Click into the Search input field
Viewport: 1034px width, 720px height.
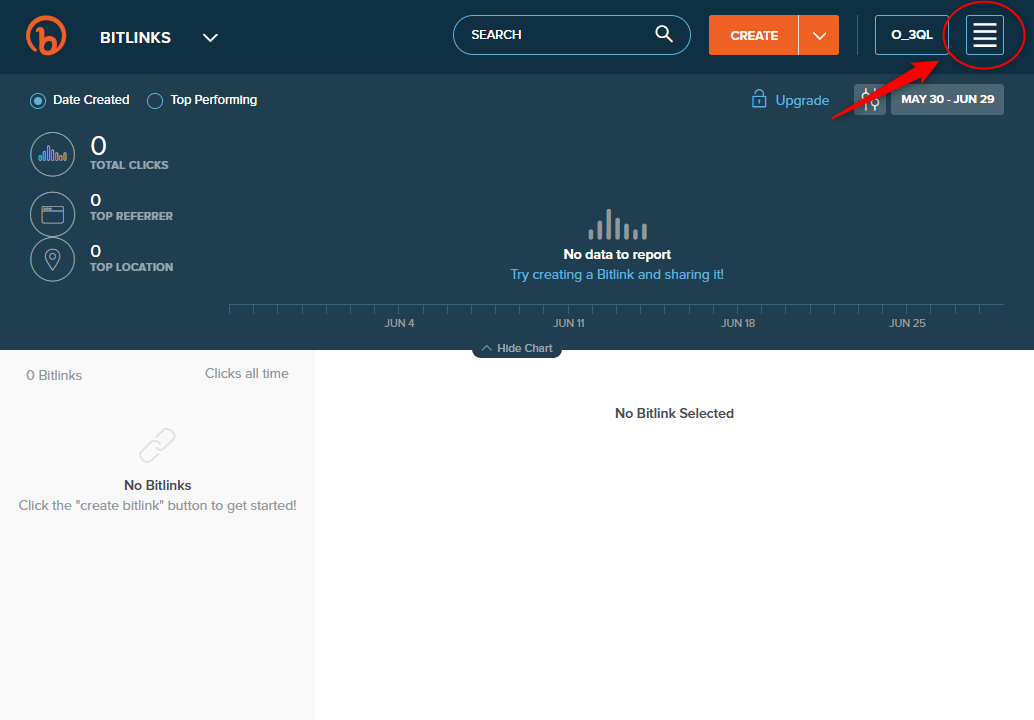(x=555, y=35)
